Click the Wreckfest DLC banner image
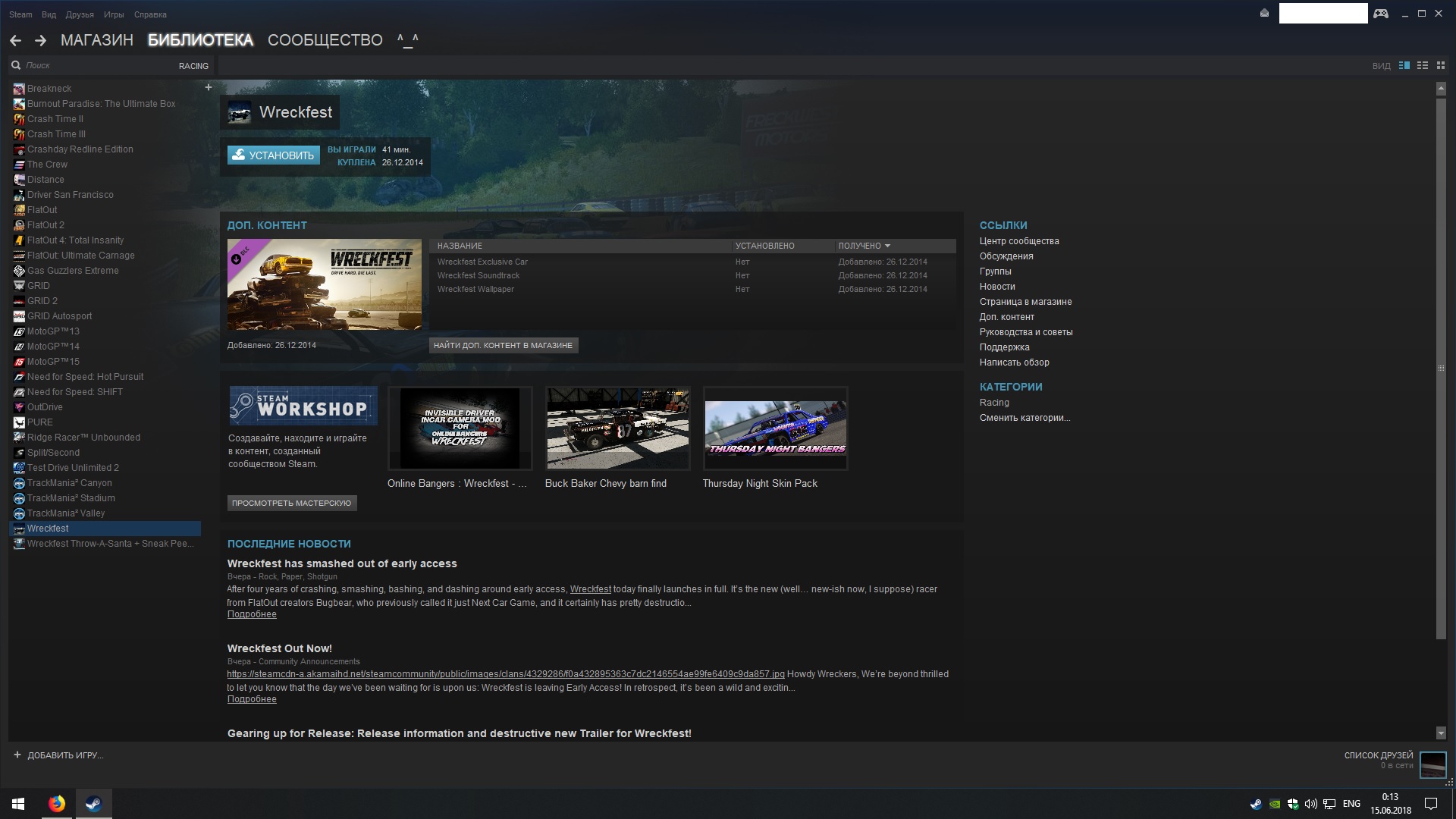The width and height of the screenshot is (1456, 819). click(x=325, y=284)
